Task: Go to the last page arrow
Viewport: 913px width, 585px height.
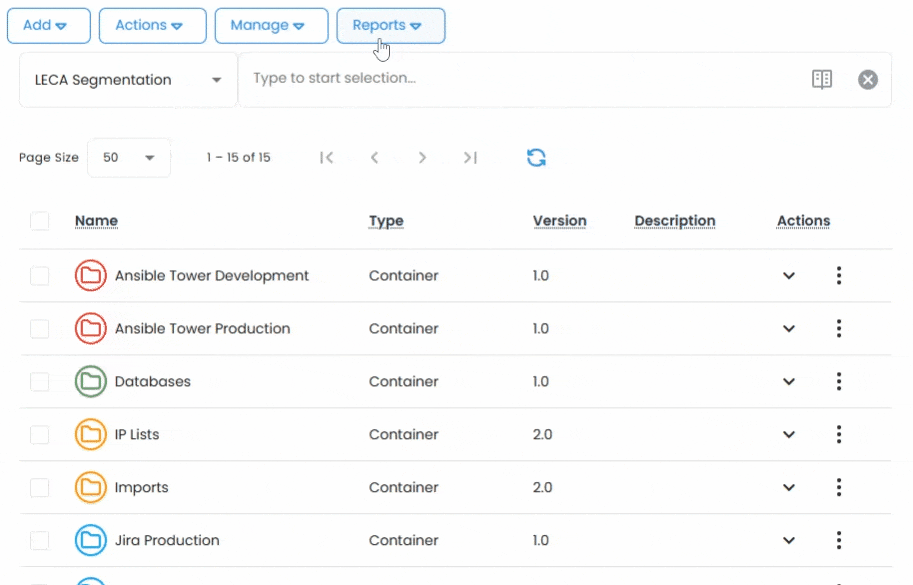Action: pyautogui.click(x=470, y=158)
